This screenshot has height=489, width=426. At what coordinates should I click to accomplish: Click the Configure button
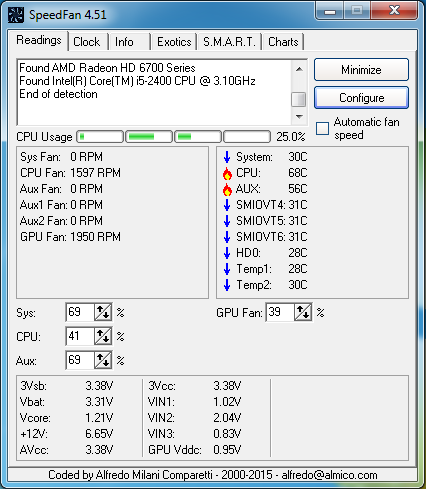coord(361,98)
